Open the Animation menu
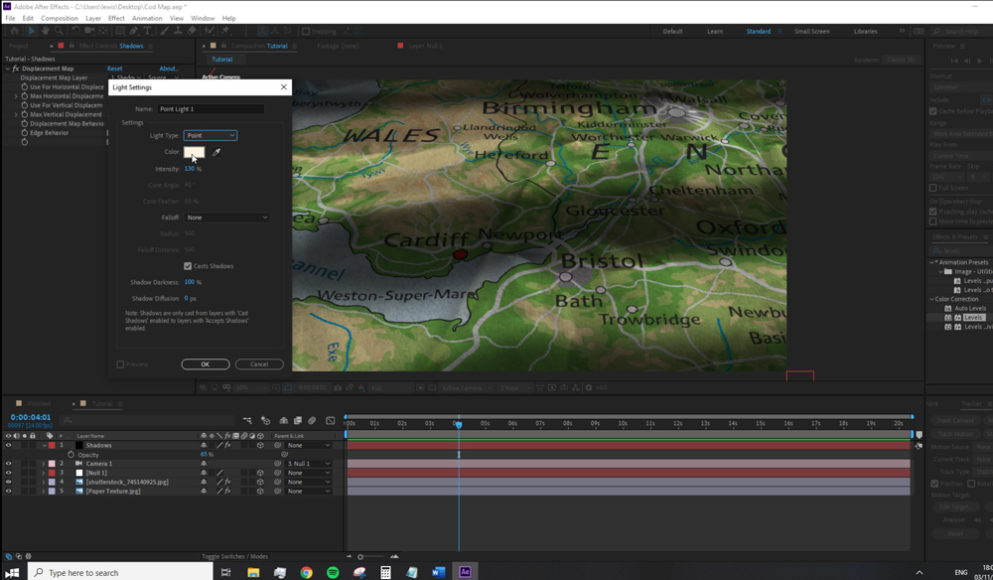The width and height of the screenshot is (993, 580). pyautogui.click(x=148, y=17)
